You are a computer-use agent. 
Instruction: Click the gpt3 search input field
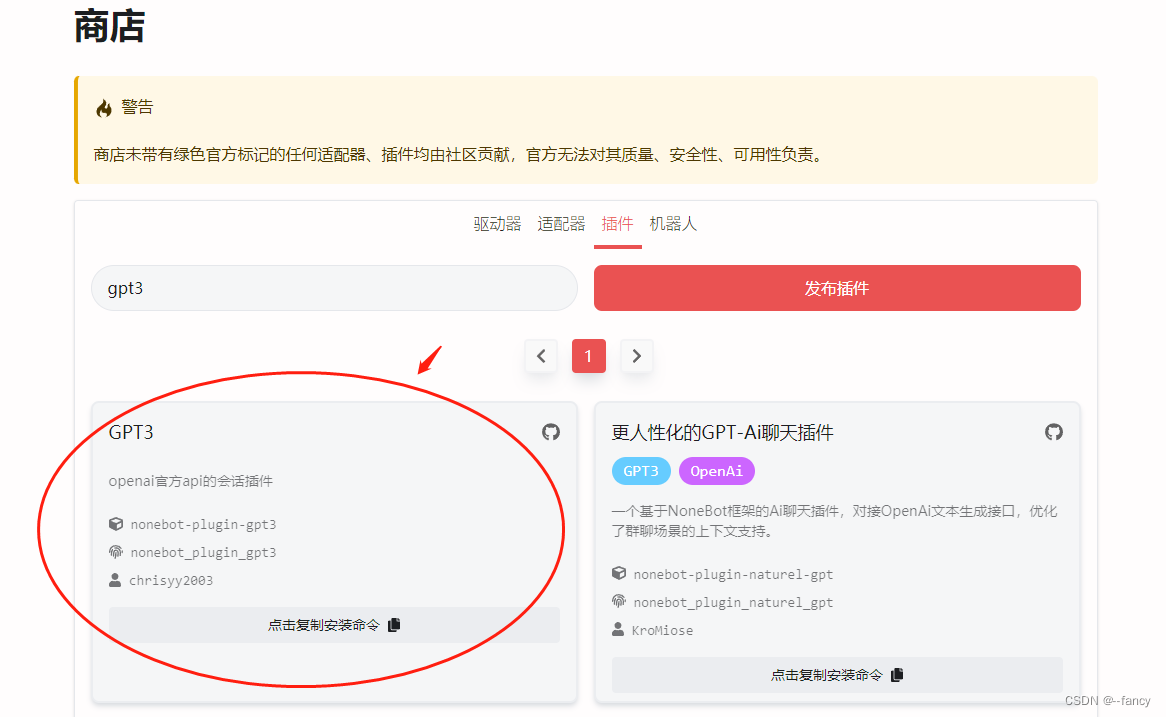334,287
